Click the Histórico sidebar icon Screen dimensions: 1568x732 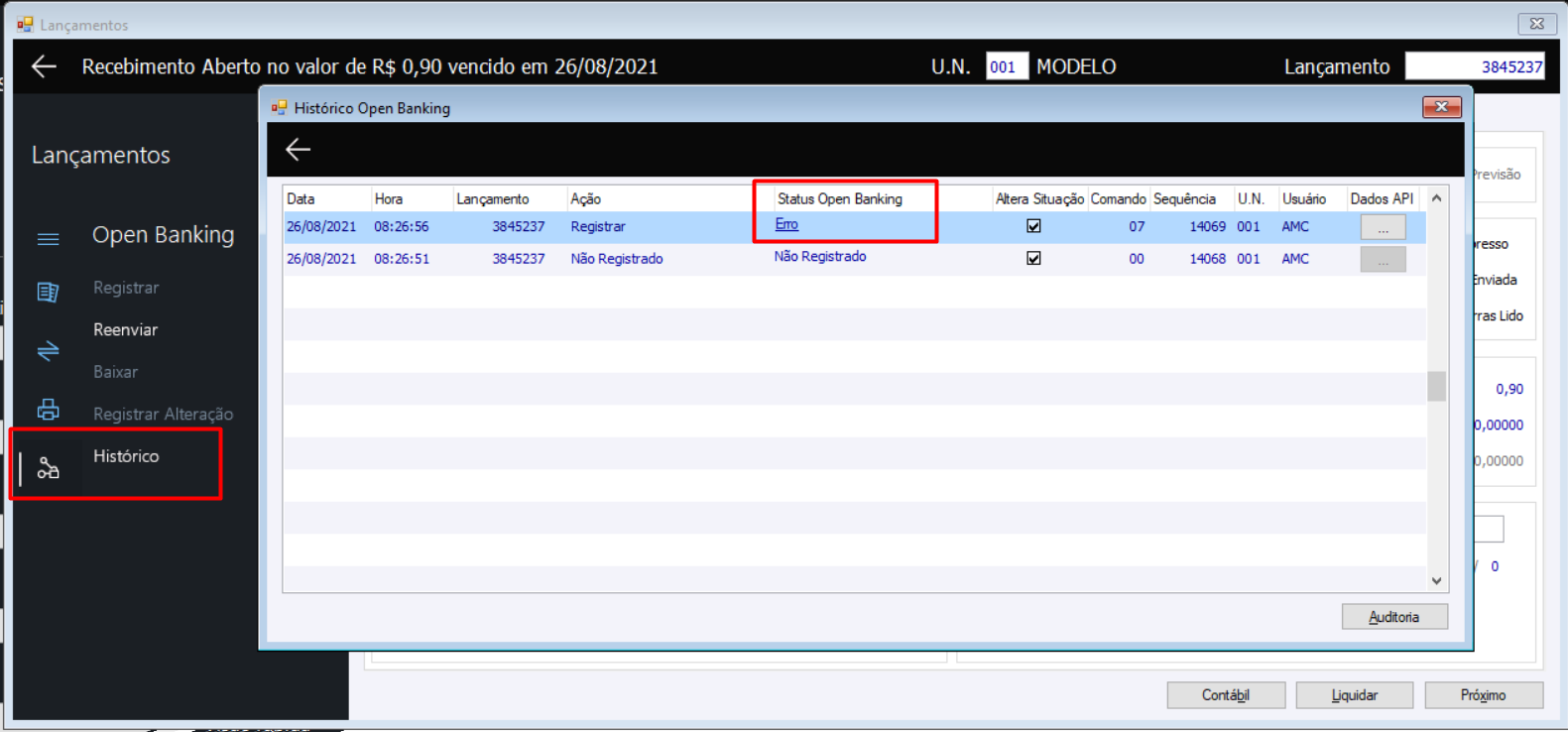pyautogui.click(x=48, y=468)
